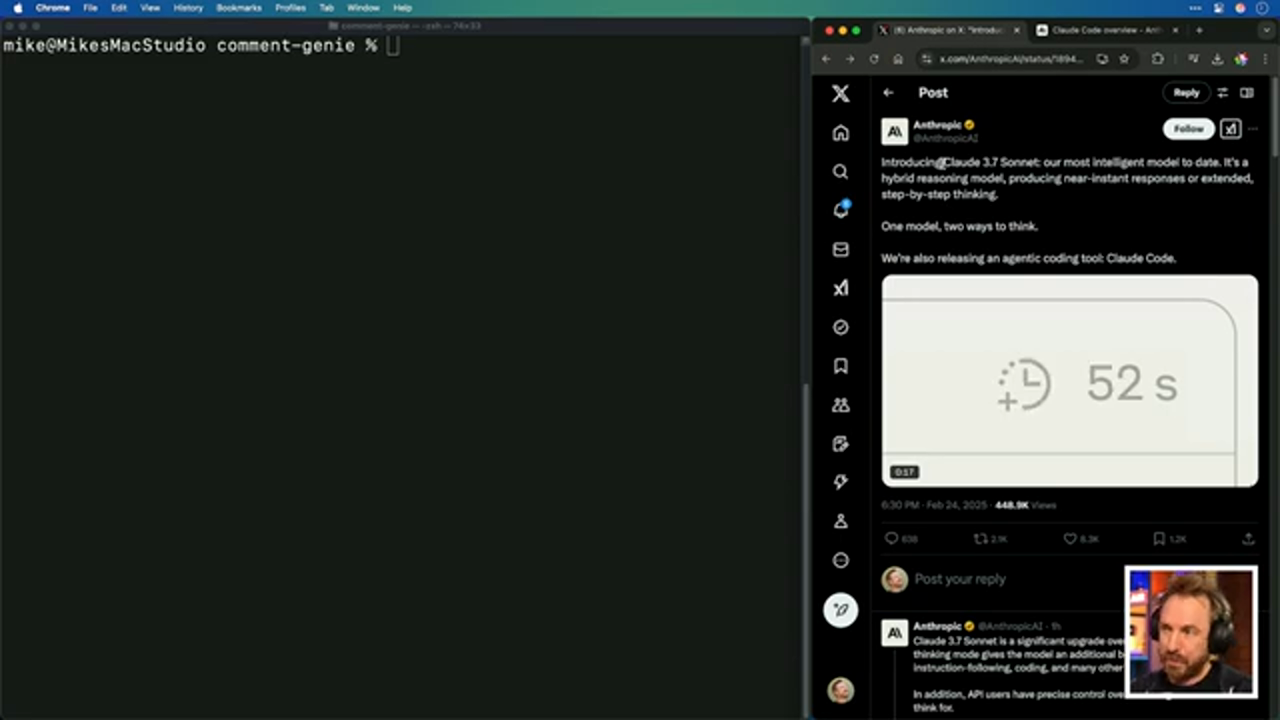The image size is (1280, 720).
Task: Click the browser Home button
Action: click(x=898, y=59)
